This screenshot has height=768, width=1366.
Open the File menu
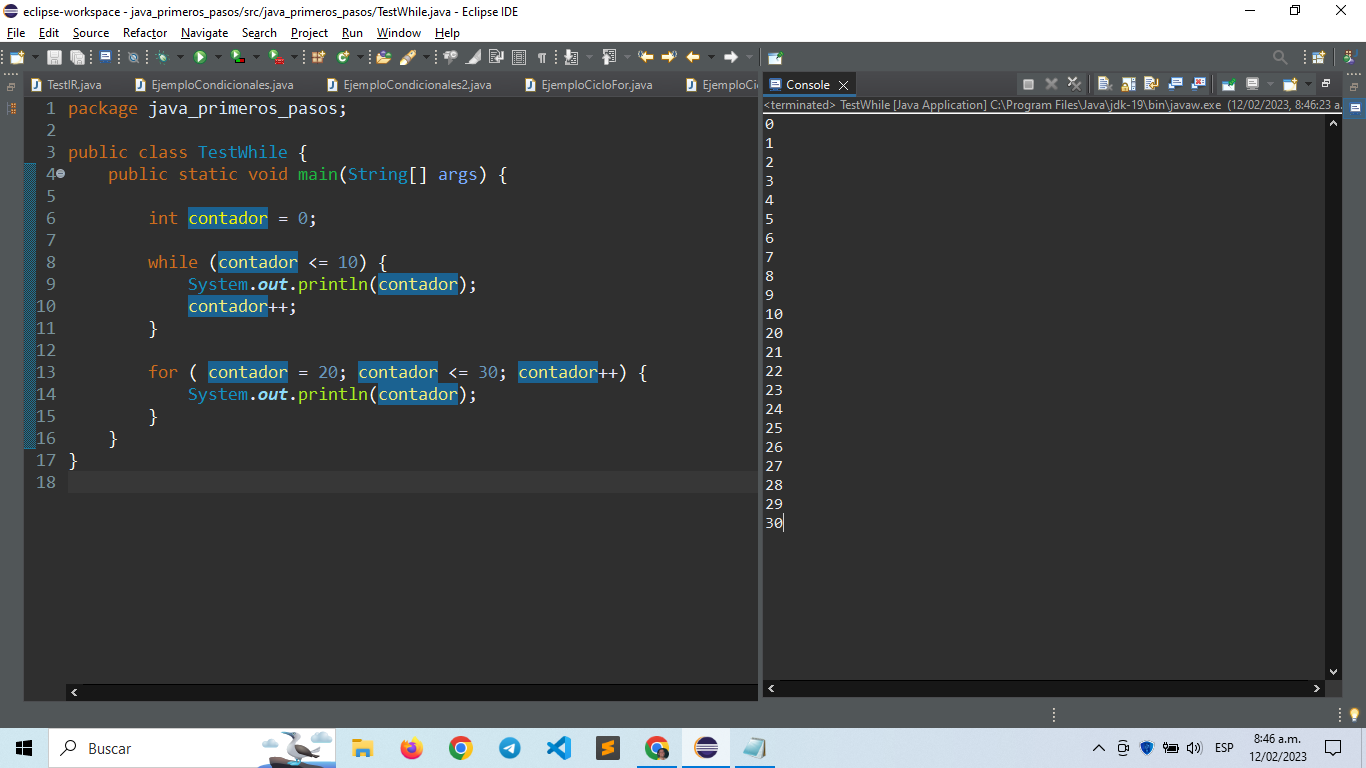(15, 33)
